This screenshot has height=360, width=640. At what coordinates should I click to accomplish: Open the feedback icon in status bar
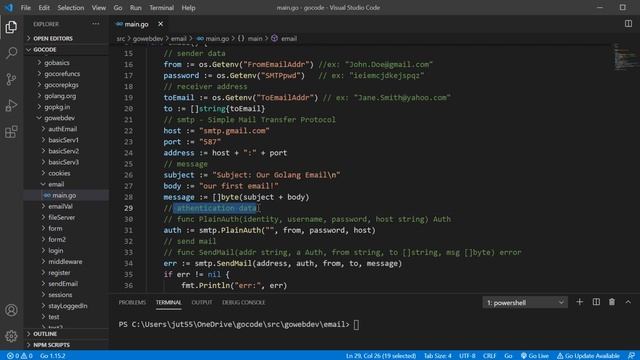tap(631, 356)
